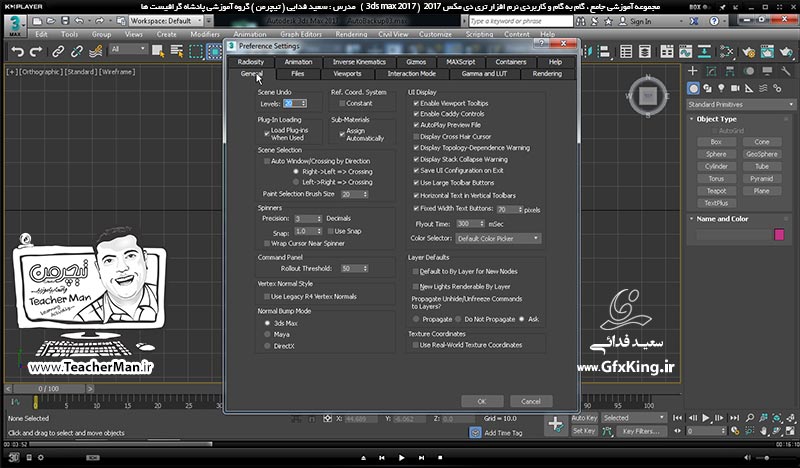Image resolution: width=800 pixels, height=468 pixels.
Task: Open the Inverse Kinematics tab
Action: tap(359, 62)
